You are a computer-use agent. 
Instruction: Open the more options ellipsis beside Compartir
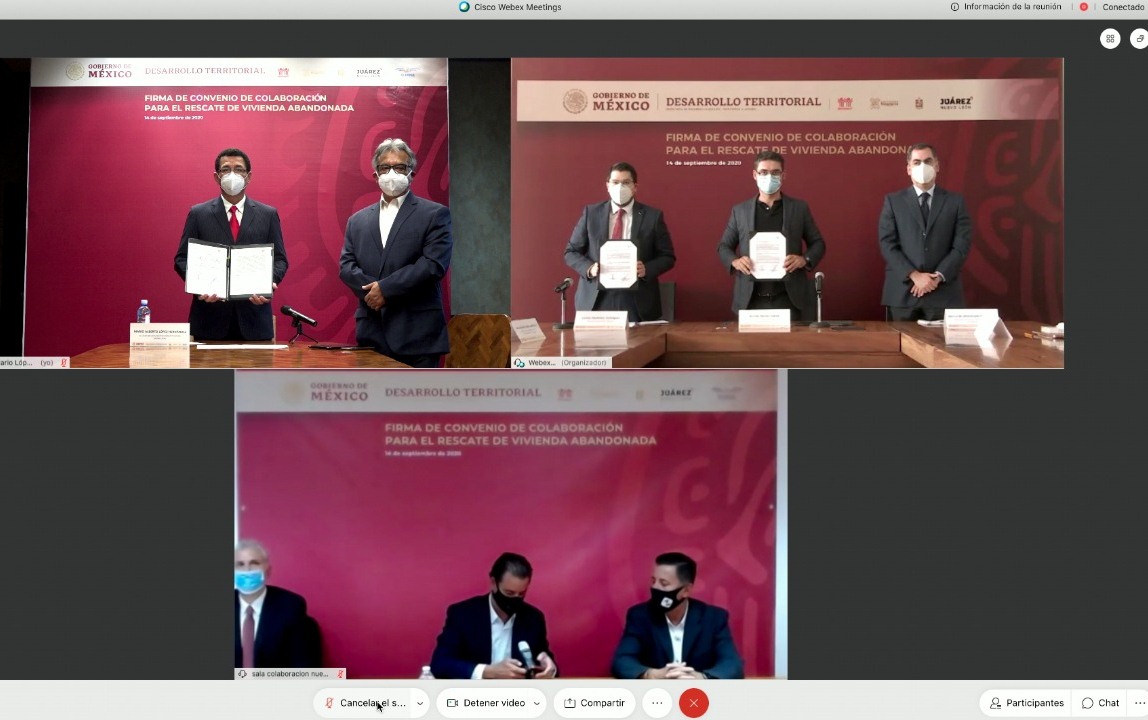click(657, 703)
